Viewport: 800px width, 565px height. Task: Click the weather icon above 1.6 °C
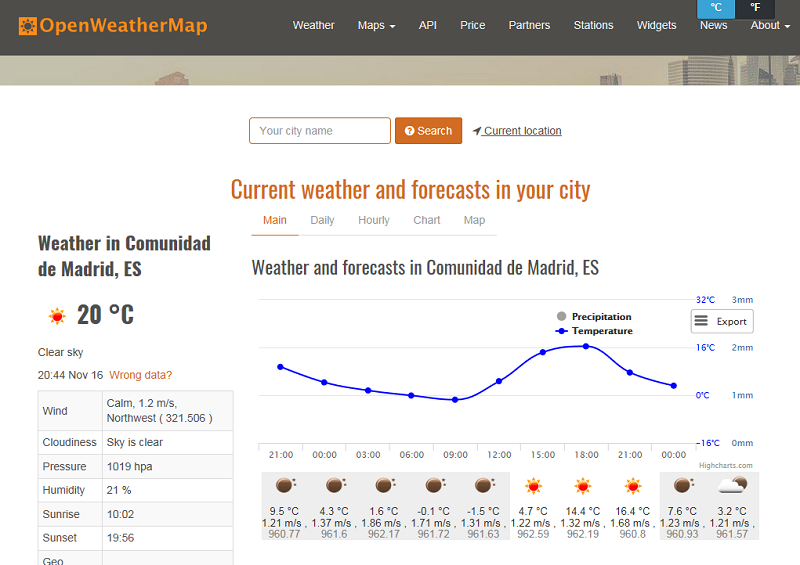(385, 485)
